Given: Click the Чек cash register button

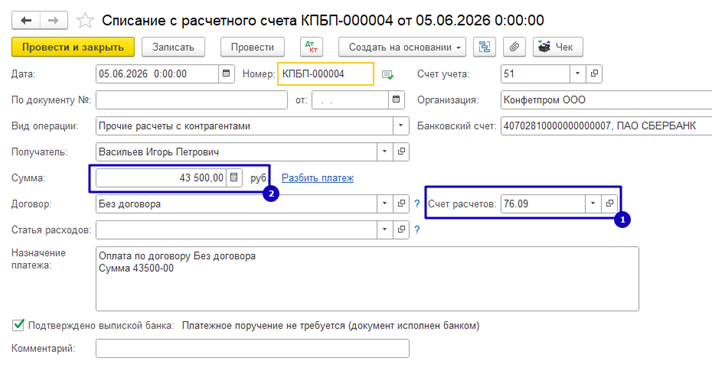Looking at the screenshot, I should point(557,47).
